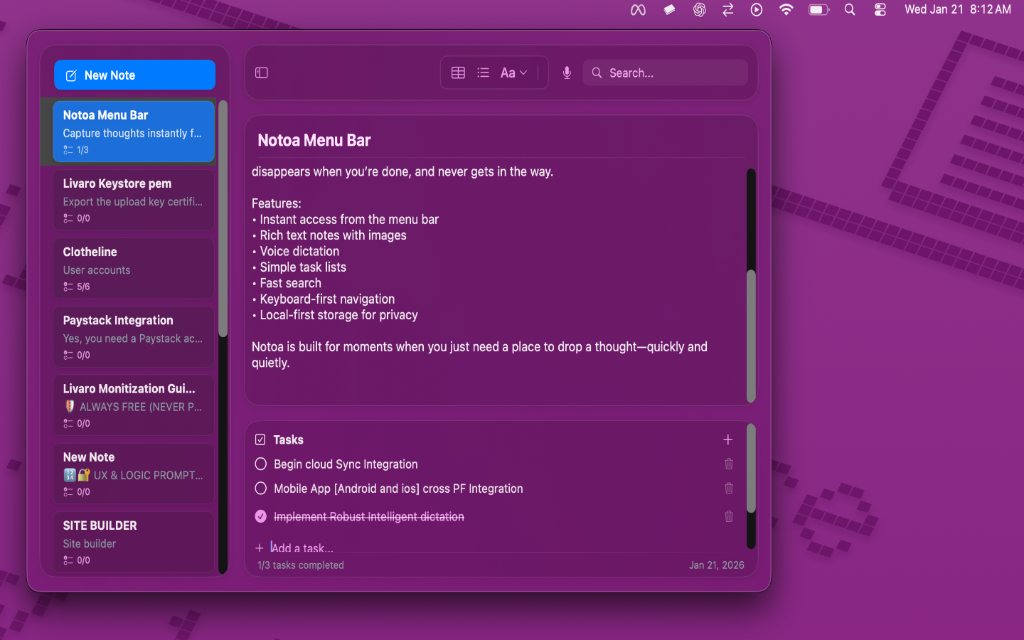The height and width of the screenshot is (640, 1024).
Task: Switch to the SITE BUILDER note
Action: (x=133, y=541)
